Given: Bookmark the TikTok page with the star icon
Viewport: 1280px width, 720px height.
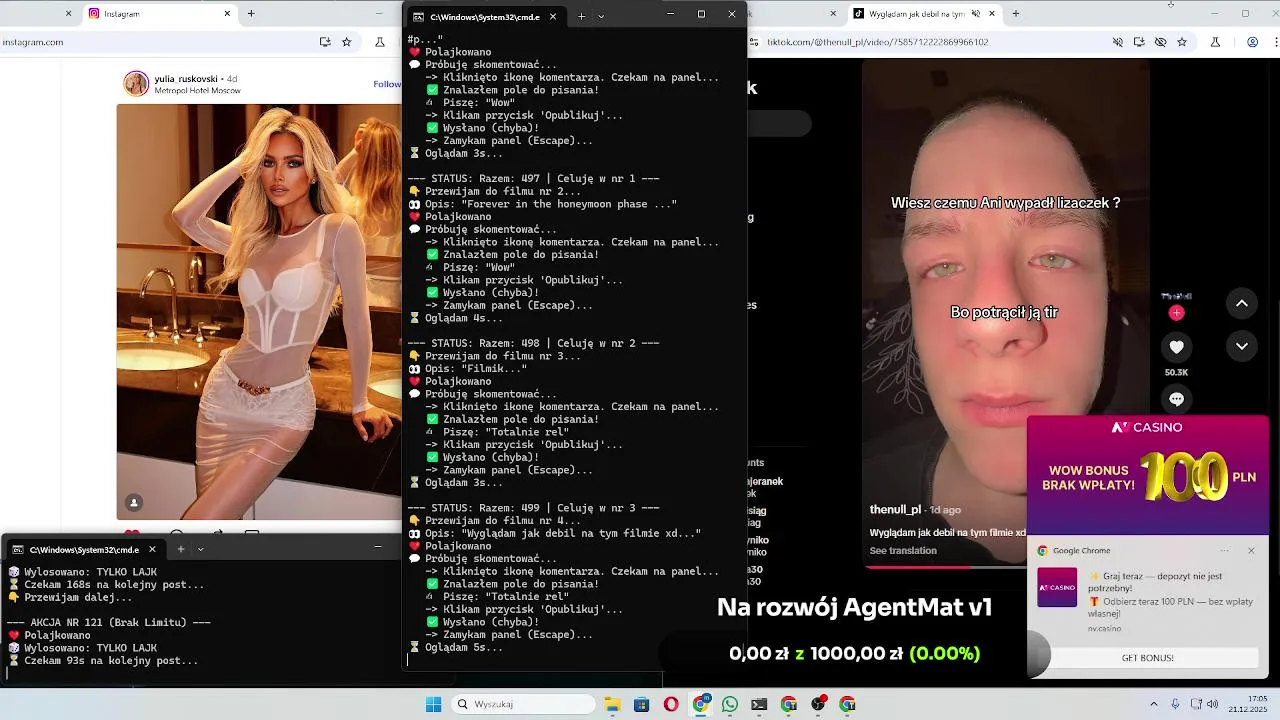Looking at the screenshot, I should (1182, 42).
